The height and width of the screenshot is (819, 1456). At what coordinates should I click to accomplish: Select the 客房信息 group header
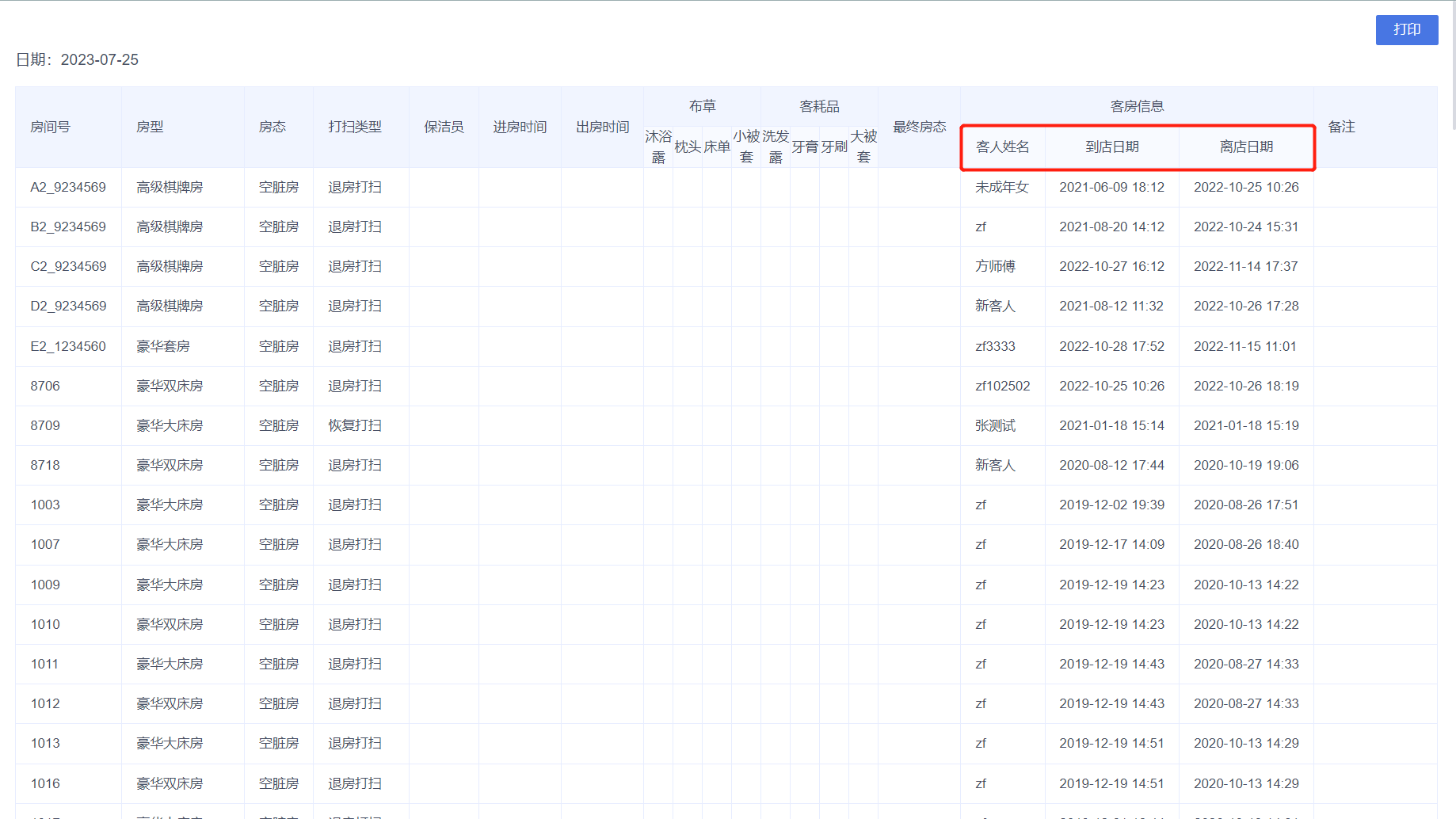1137,106
